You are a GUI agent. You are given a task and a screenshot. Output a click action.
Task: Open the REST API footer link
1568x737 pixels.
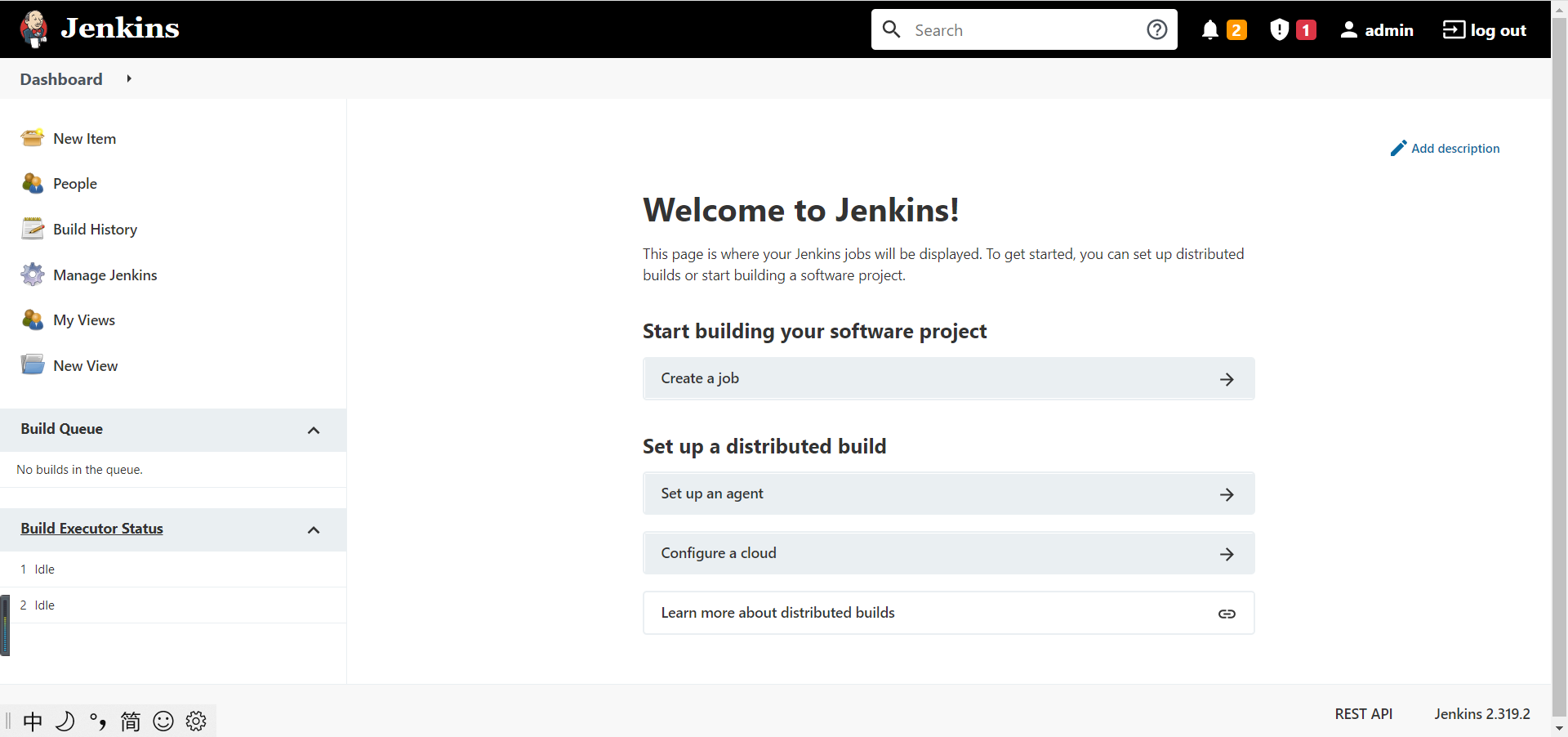pyautogui.click(x=1364, y=714)
